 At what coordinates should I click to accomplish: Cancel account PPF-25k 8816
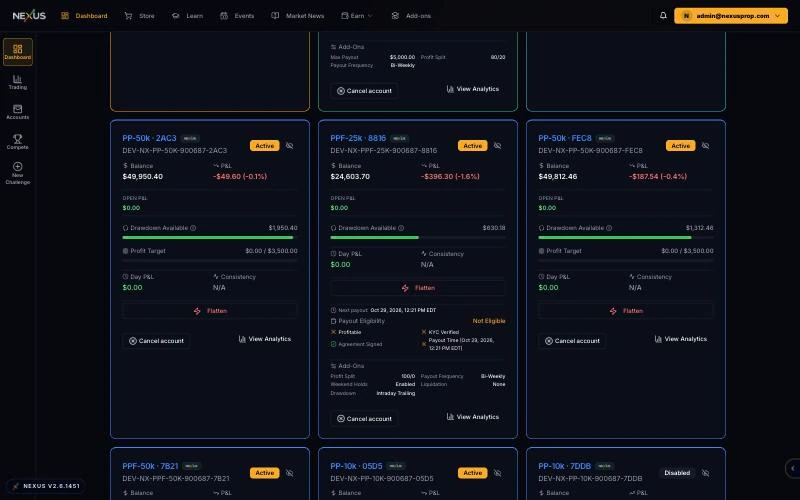coord(364,419)
